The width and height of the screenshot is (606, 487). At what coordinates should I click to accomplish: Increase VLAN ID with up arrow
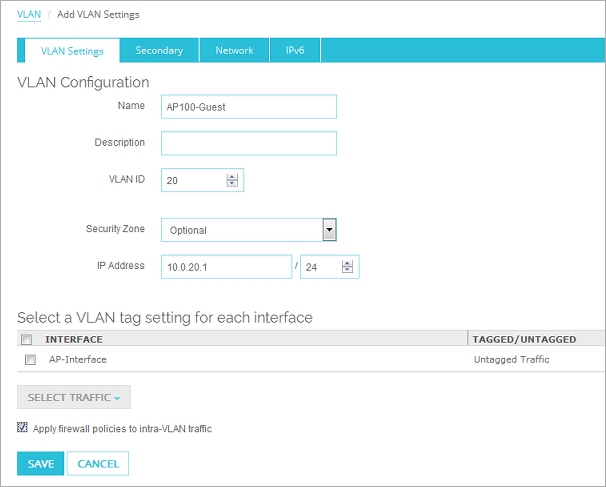[x=233, y=177]
